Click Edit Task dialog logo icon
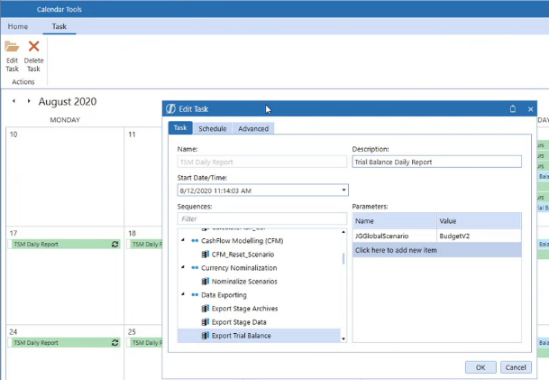The width and height of the screenshot is (549, 380). pos(171,109)
